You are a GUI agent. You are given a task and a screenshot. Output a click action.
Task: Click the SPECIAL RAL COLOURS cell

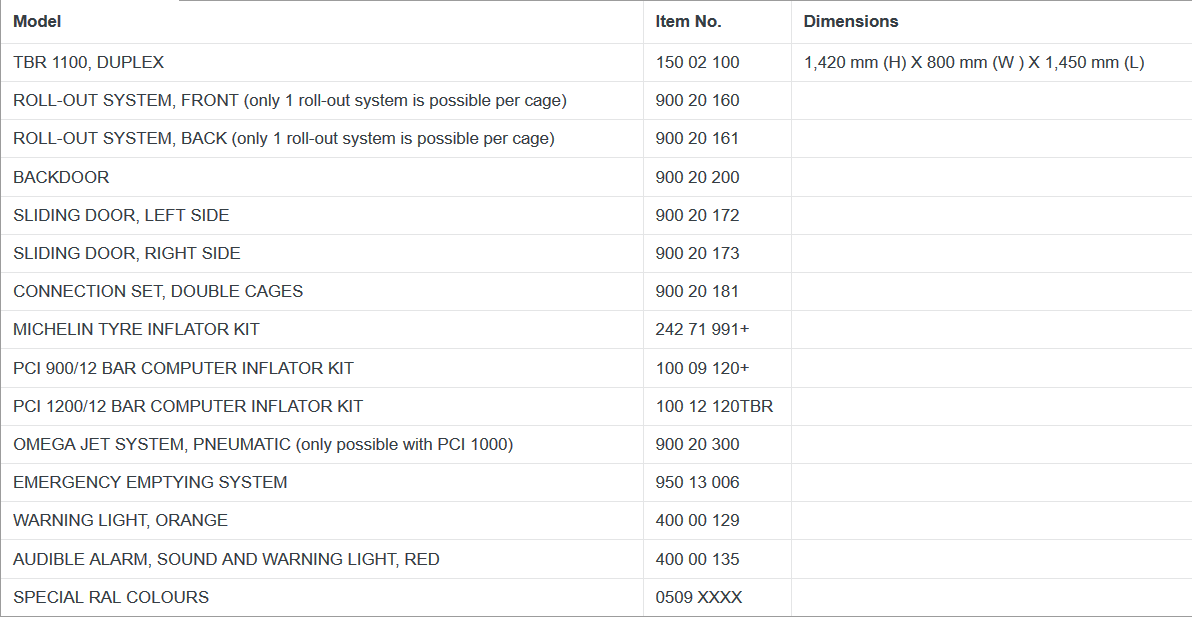[111, 597]
